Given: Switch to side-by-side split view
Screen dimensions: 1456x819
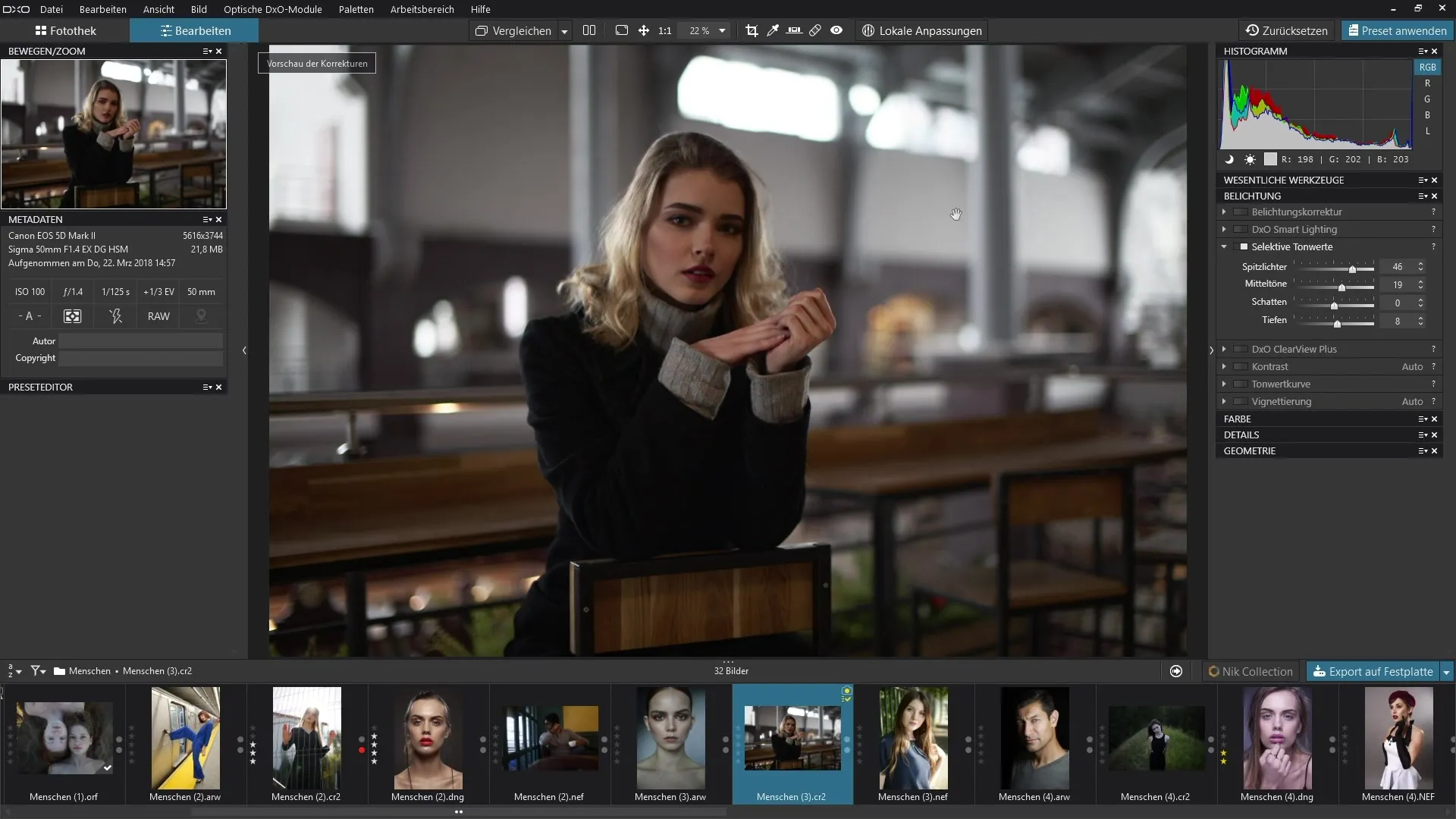Looking at the screenshot, I should [x=589, y=30].
